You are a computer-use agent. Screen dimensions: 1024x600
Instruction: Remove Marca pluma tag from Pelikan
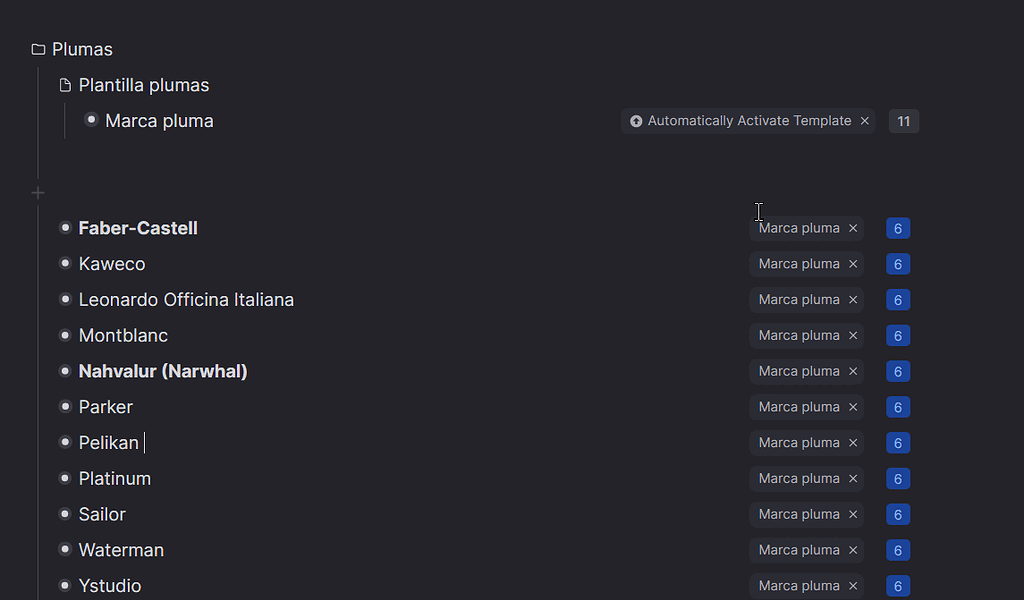853,443
